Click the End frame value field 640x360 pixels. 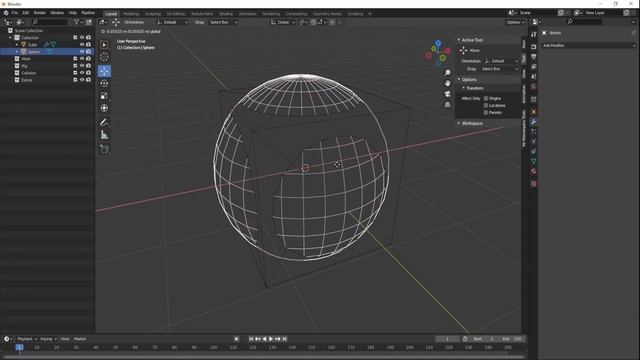512,339
